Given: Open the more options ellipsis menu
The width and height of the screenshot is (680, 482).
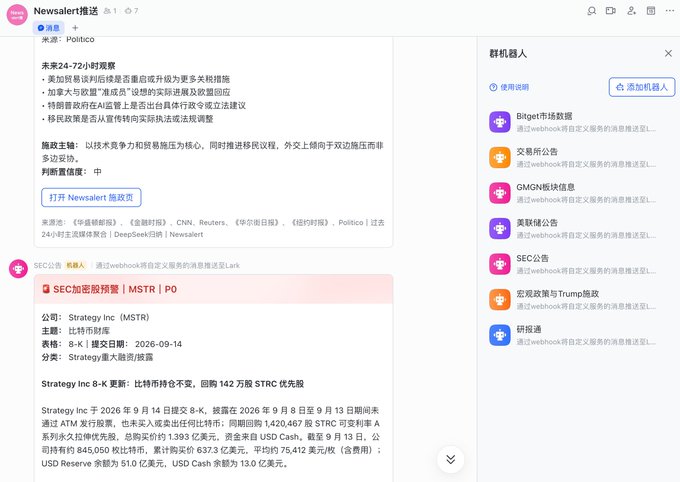Looking at the screenshot, I should click(670, 11).
